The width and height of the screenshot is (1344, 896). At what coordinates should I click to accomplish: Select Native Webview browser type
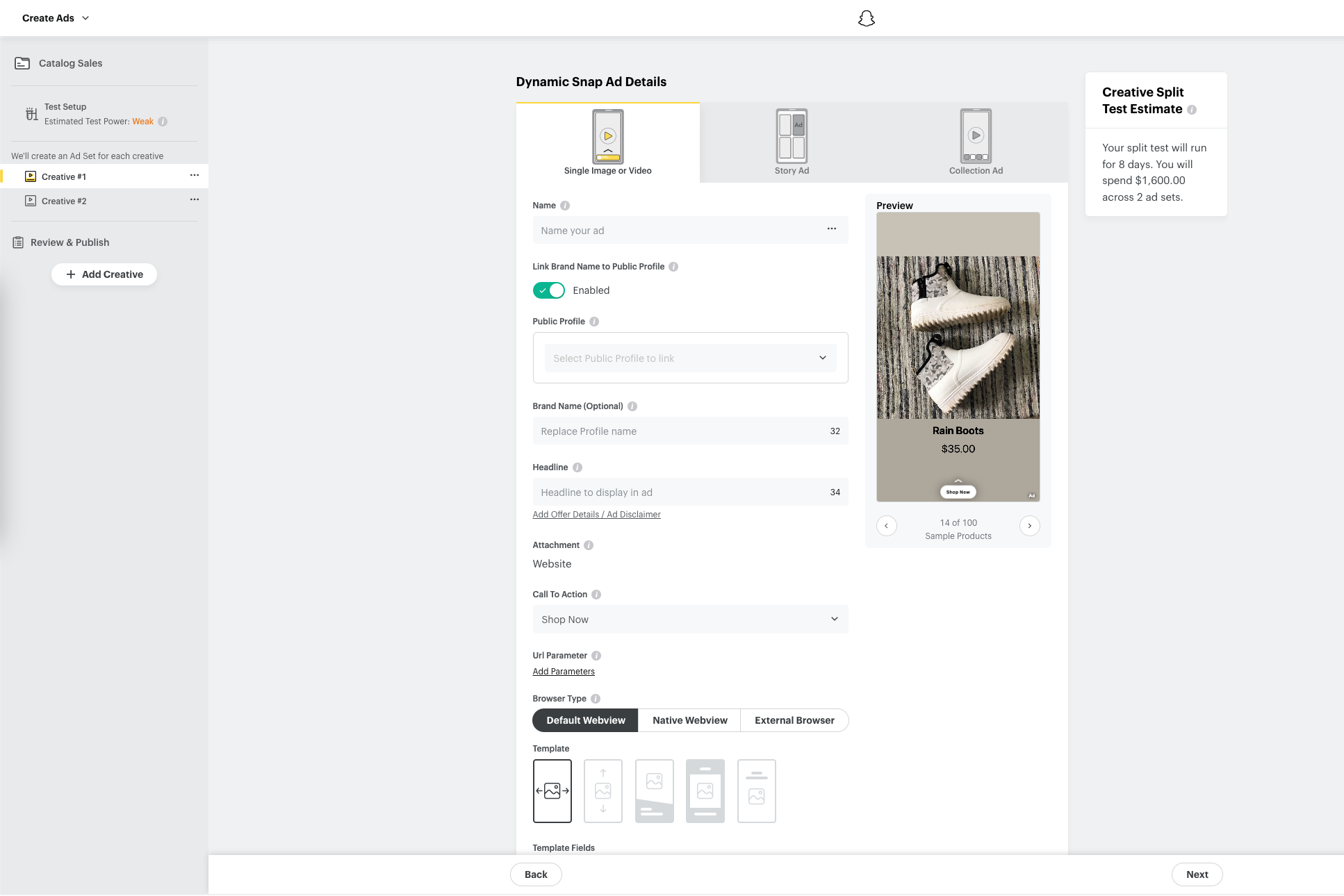689,720
